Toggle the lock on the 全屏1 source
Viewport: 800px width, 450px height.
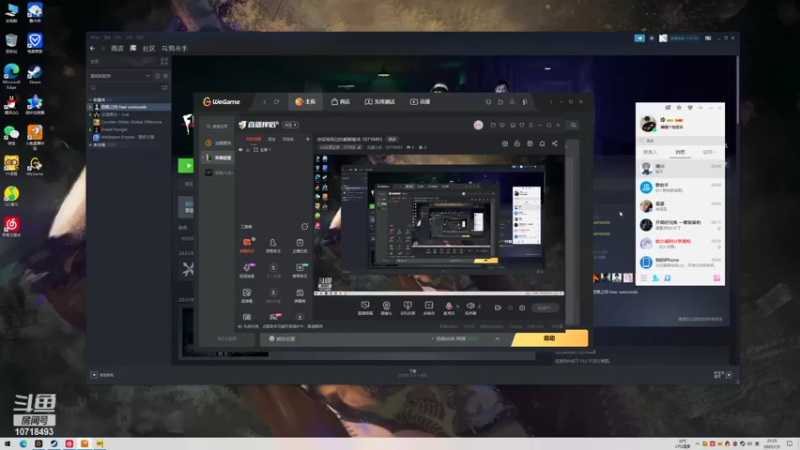pos(248,150)
